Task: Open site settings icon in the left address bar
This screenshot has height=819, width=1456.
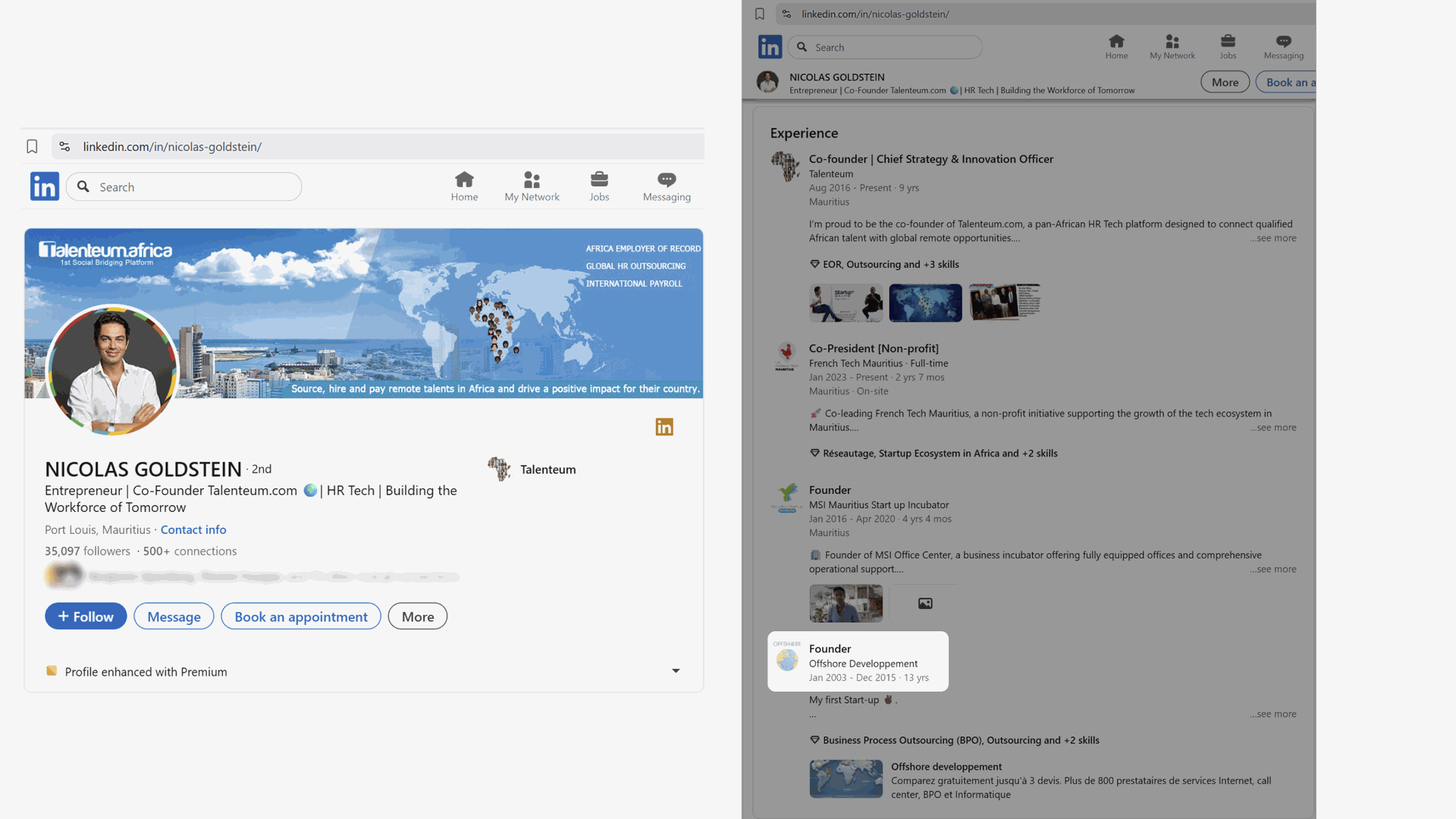Action: click(64, 146)
